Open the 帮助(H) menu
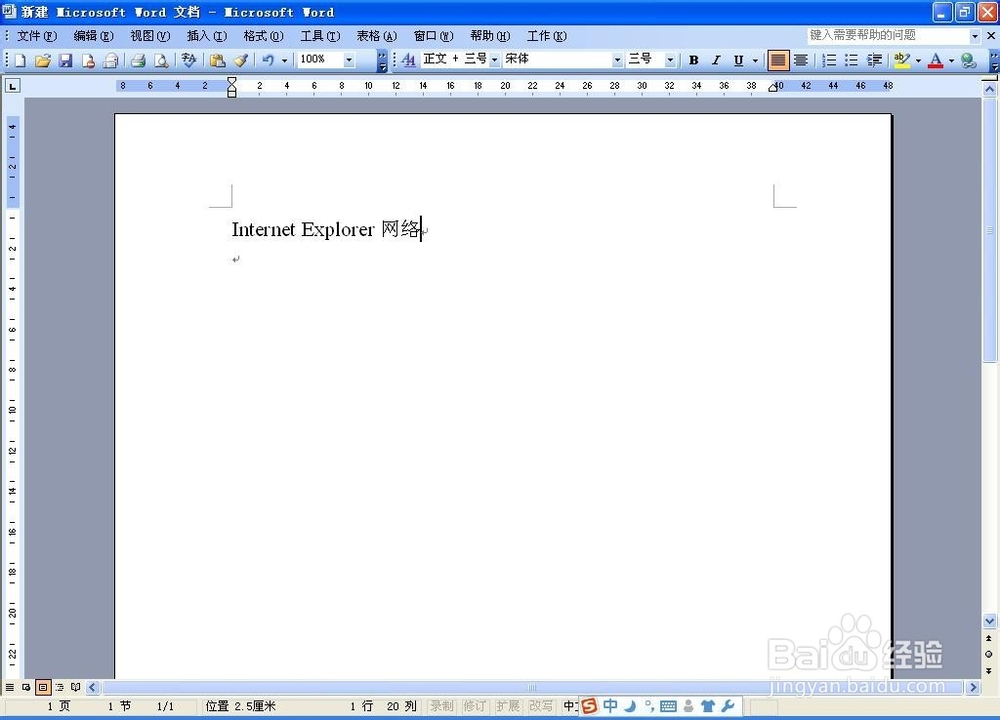Viewport: 1000px width, 720px height. 490,36
